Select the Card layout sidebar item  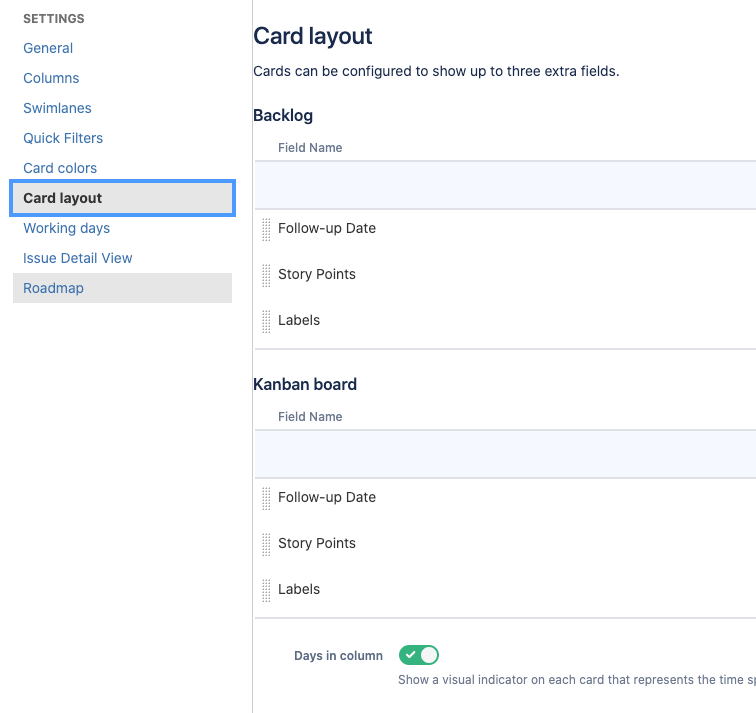(122, 198)
